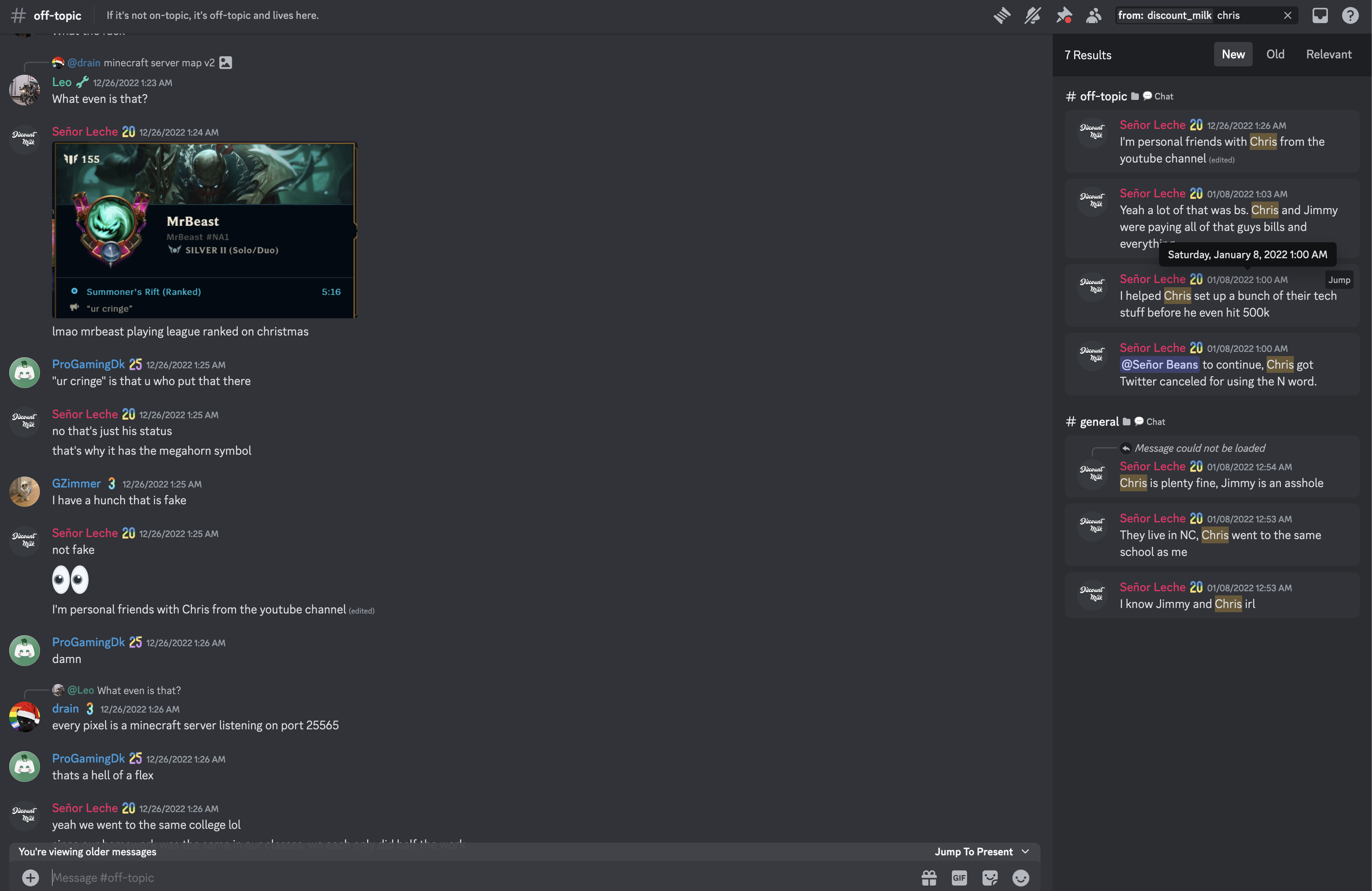Open the MrBeast League profile image
Image resolution: width=1372 pixels, height=891 pixels.
[205, 231]
